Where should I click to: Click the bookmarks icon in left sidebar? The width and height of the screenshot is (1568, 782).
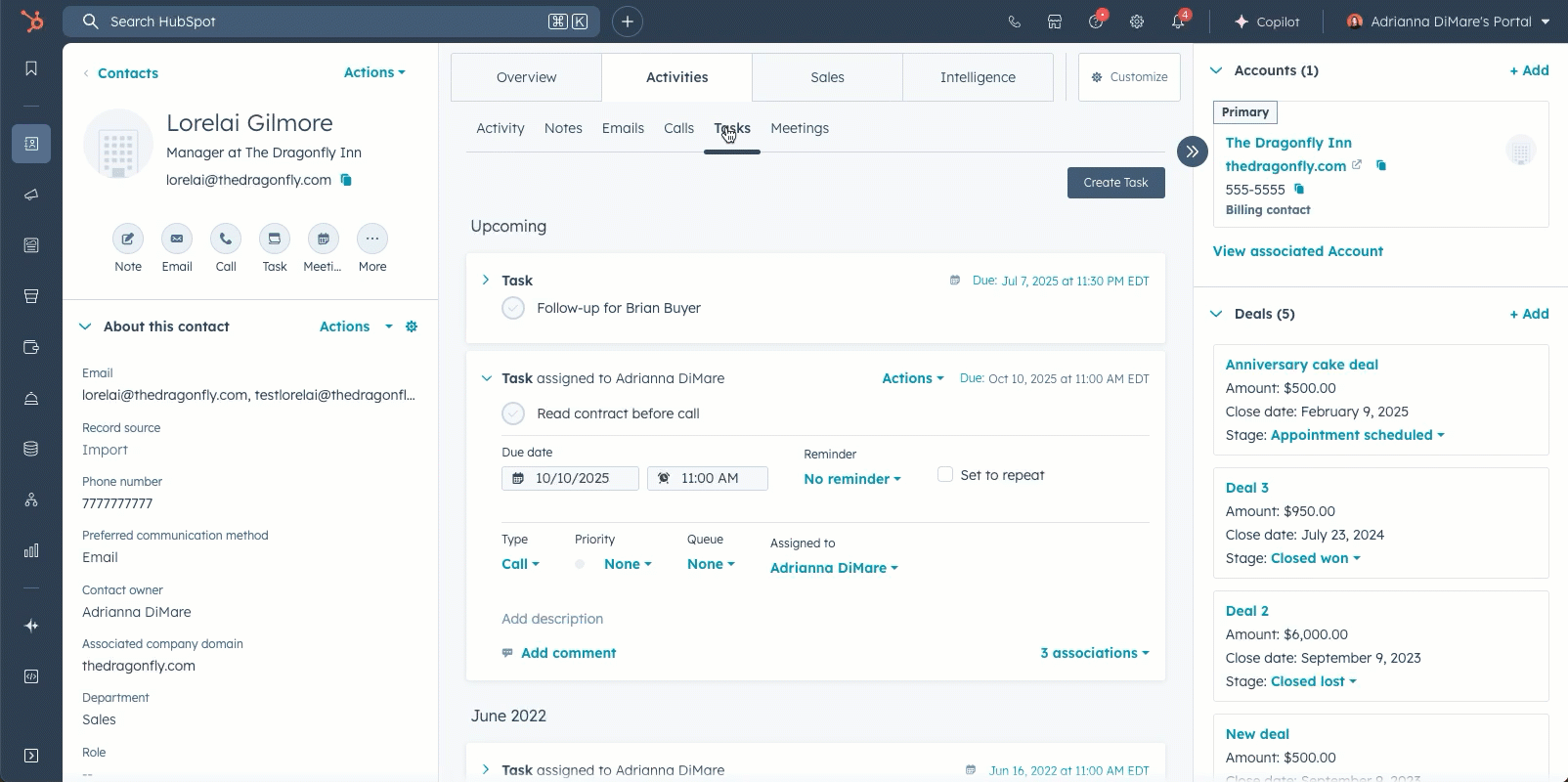(x=31, y=68)
